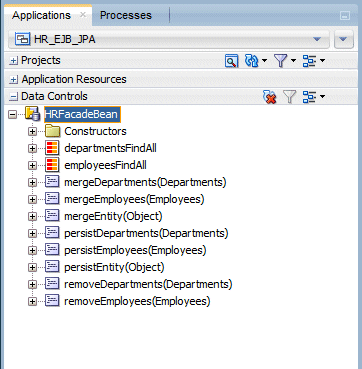This screenshot has width=362, height=369.
Task: Minimize the Applications panel
Action: tap(345, 16)
